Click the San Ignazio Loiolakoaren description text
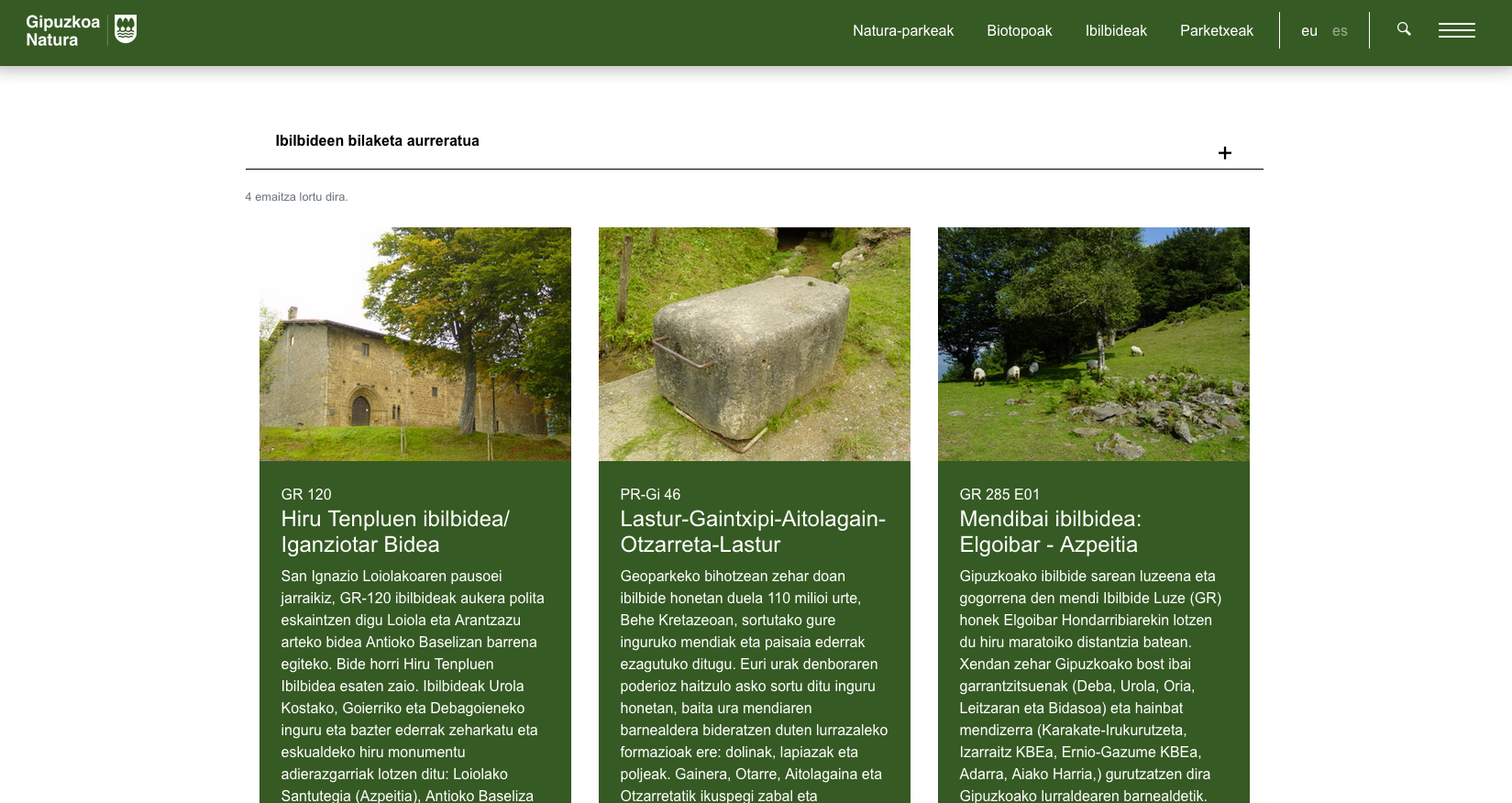This screenshot has width=1512, height=803. tap(413, 686)
